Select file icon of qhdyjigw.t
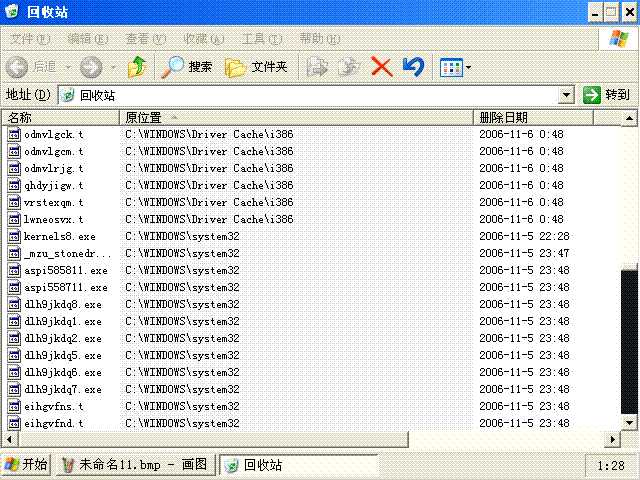 (x=14, y=185)
